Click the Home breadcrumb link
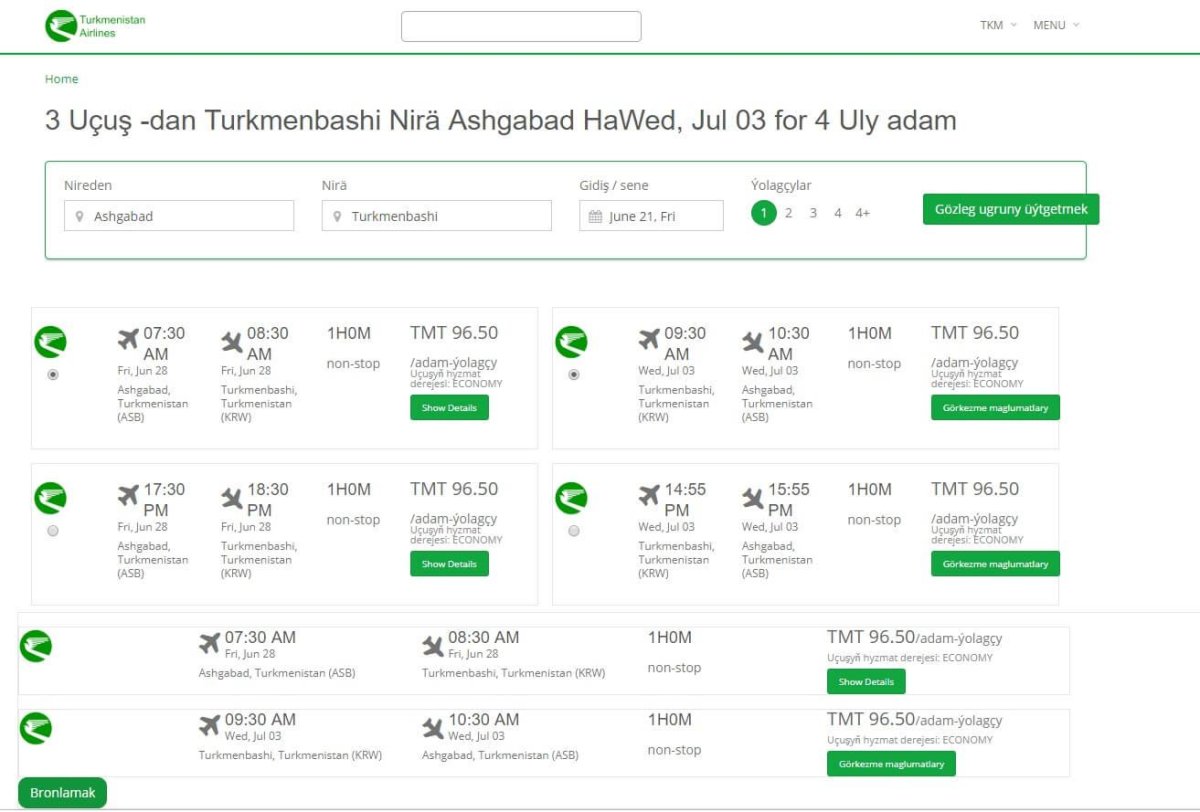Image resolution: width=1200 pixels, height=812 pixels. [61, 78]
